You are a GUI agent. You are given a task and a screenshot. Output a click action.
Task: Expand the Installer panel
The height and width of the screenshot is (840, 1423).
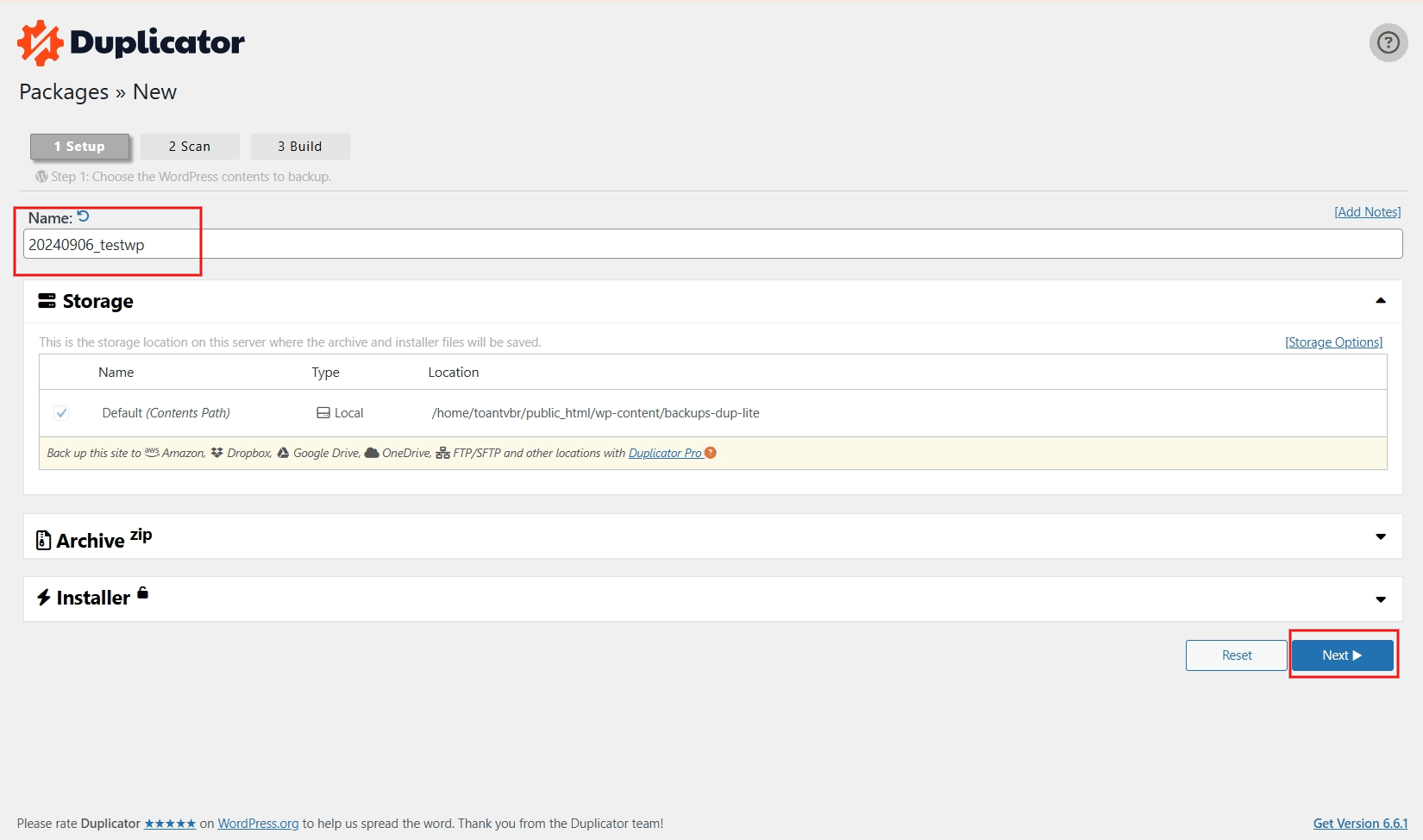point(1380,599)
